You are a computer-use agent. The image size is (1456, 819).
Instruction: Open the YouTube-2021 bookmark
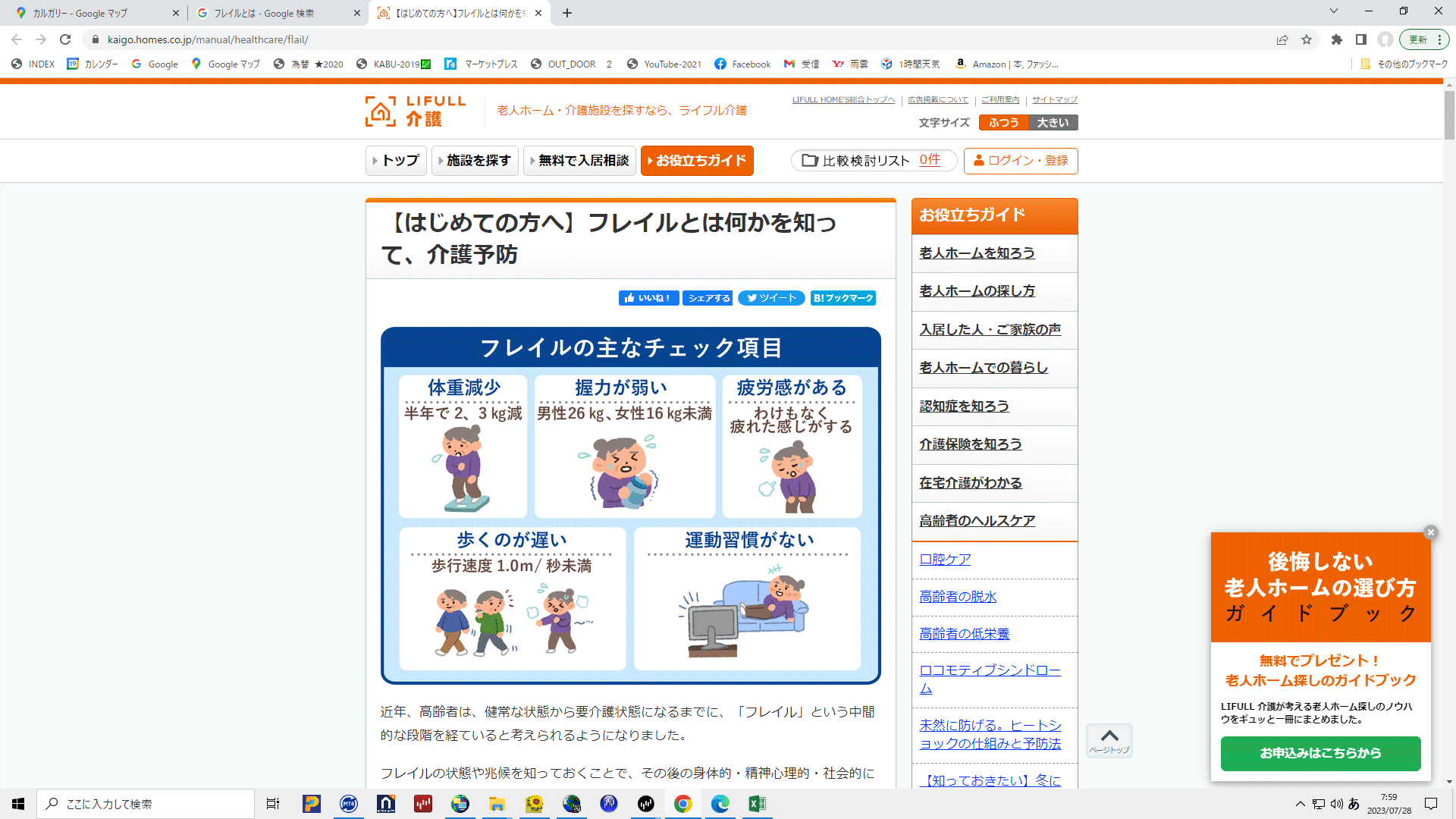(664, 64)
